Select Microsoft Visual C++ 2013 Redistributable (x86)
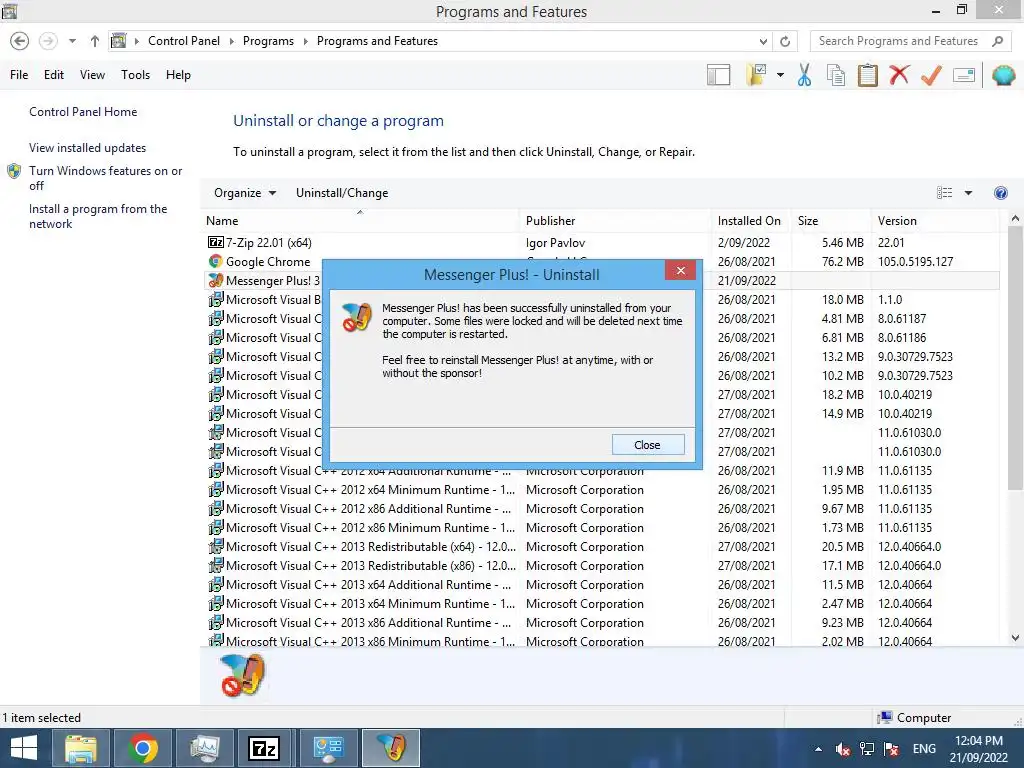The height and width of the screenshot is (768, 1024). tap(601, 565)
